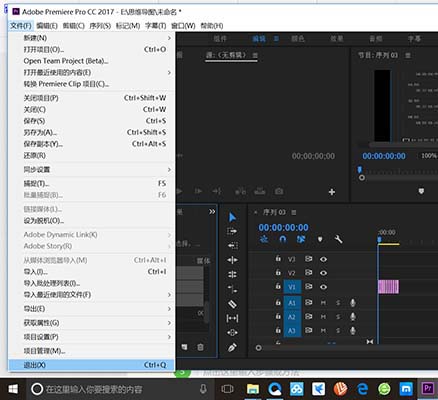Image resolution: width=438 pixels, height=400 pixels.
Task: Click the Insert button in source monitor
Action: click(x=241, y=191)
